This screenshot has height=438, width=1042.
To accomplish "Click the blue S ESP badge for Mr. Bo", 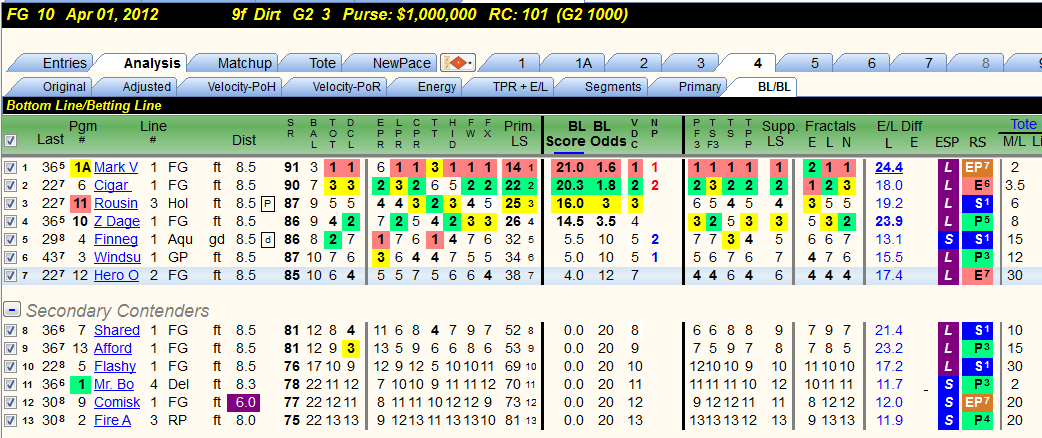I will point(946,384).
